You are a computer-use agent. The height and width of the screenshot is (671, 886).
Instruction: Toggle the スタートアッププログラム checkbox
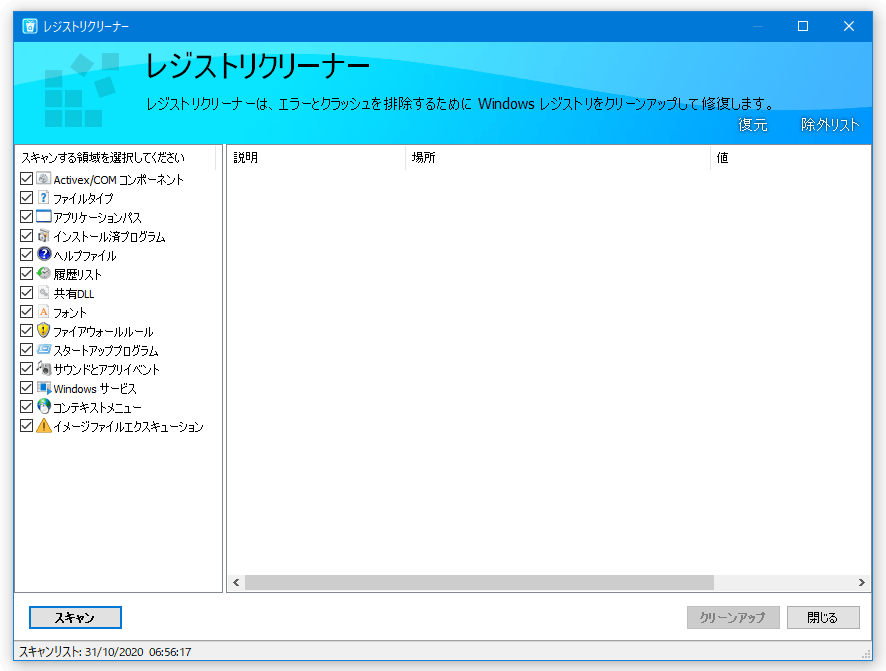[26, 350]
